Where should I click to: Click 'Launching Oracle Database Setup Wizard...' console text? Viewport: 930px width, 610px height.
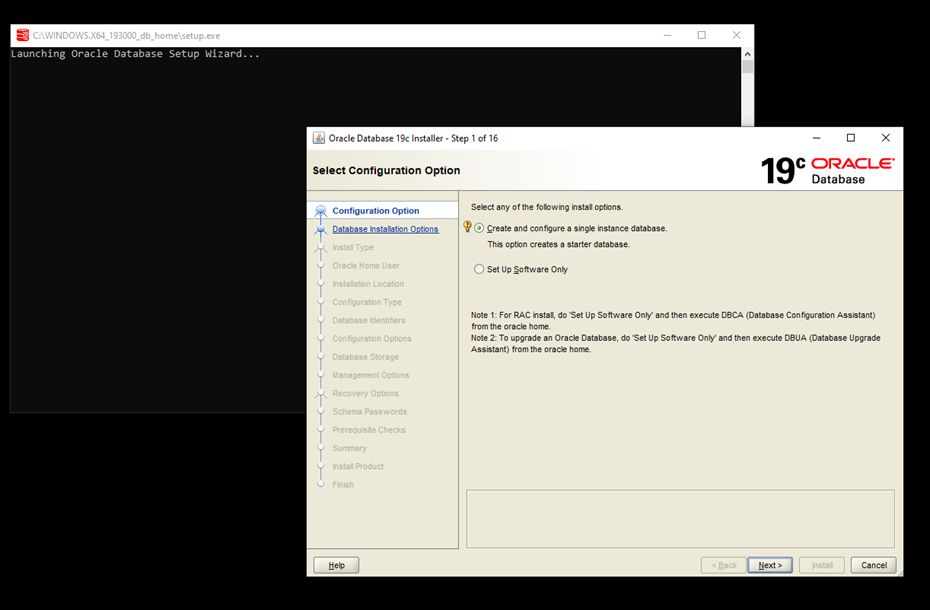135,54
